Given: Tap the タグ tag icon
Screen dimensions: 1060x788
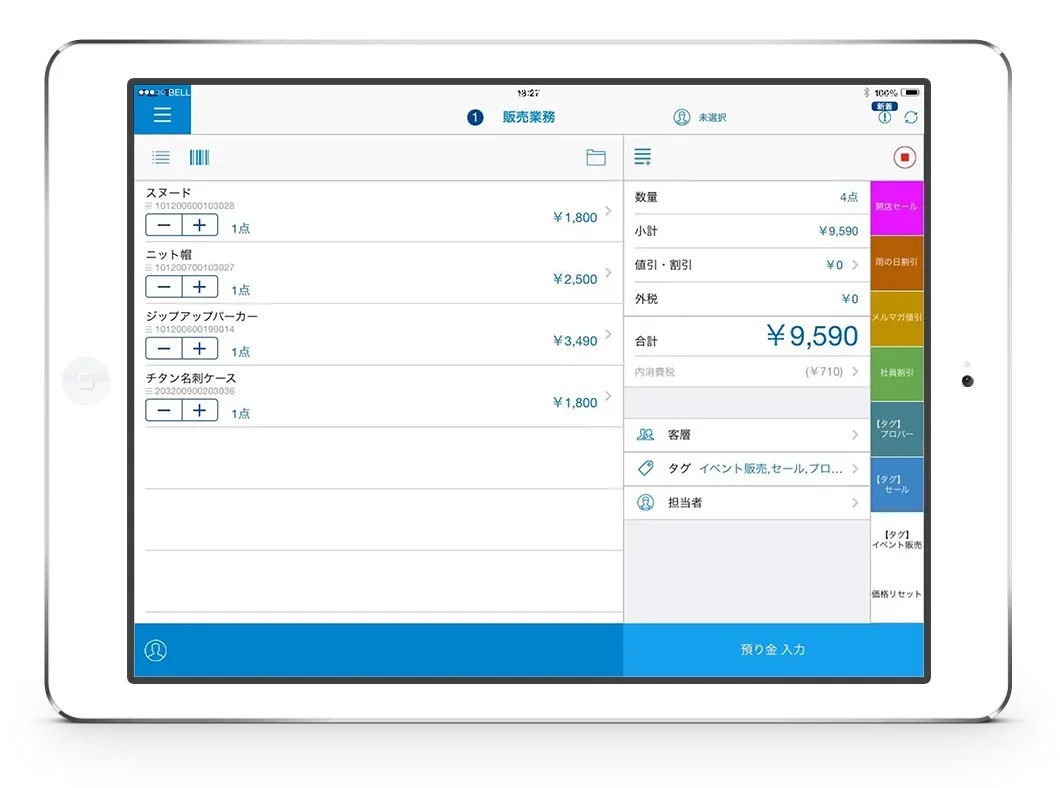Looking at the screenshot, I should coord(646,468).
